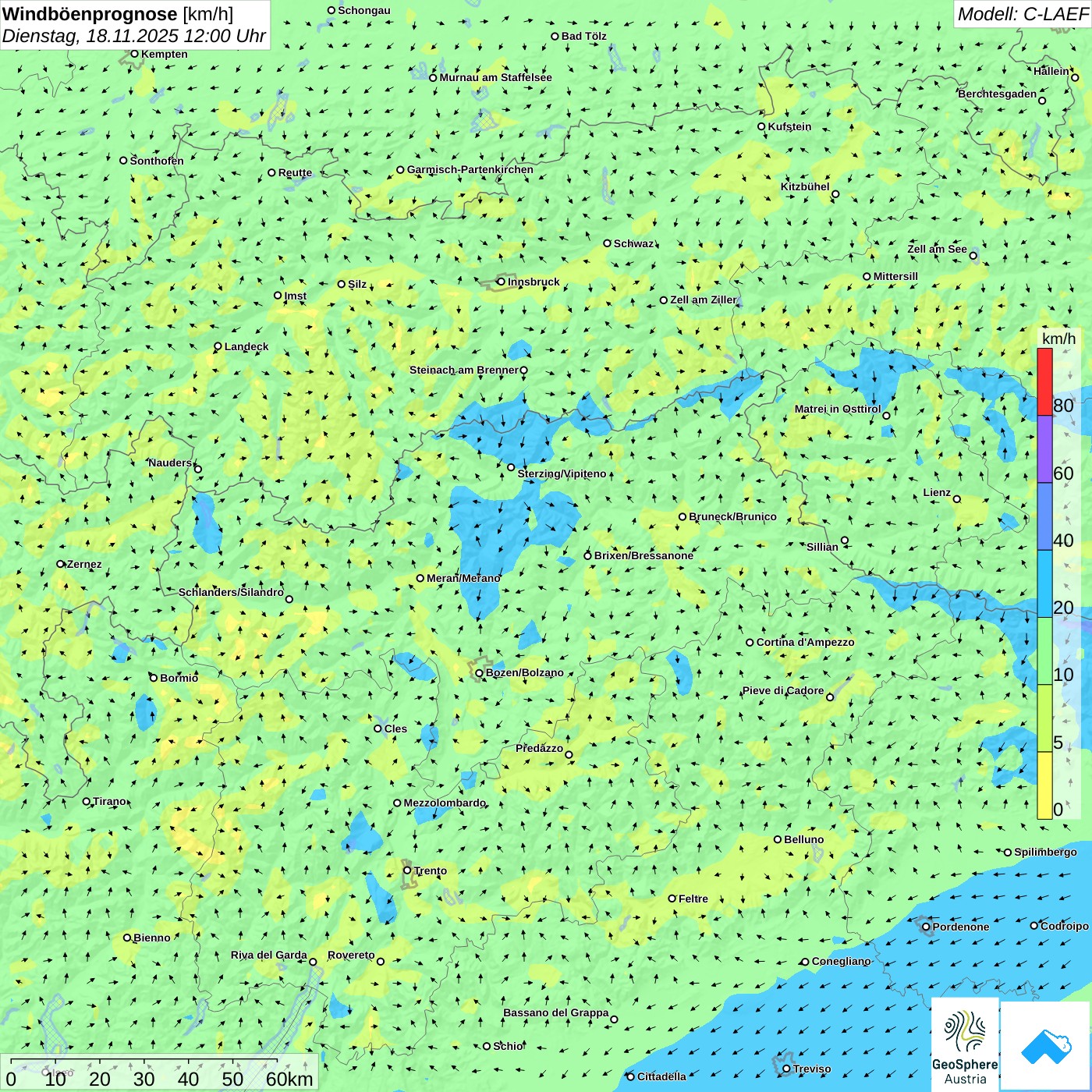Click the Imst label

click(x=296, y=296)
